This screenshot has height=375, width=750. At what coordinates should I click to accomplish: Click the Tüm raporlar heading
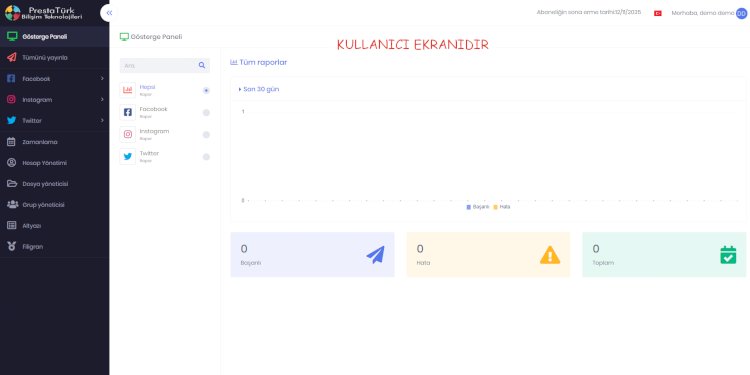coord(263,62)
